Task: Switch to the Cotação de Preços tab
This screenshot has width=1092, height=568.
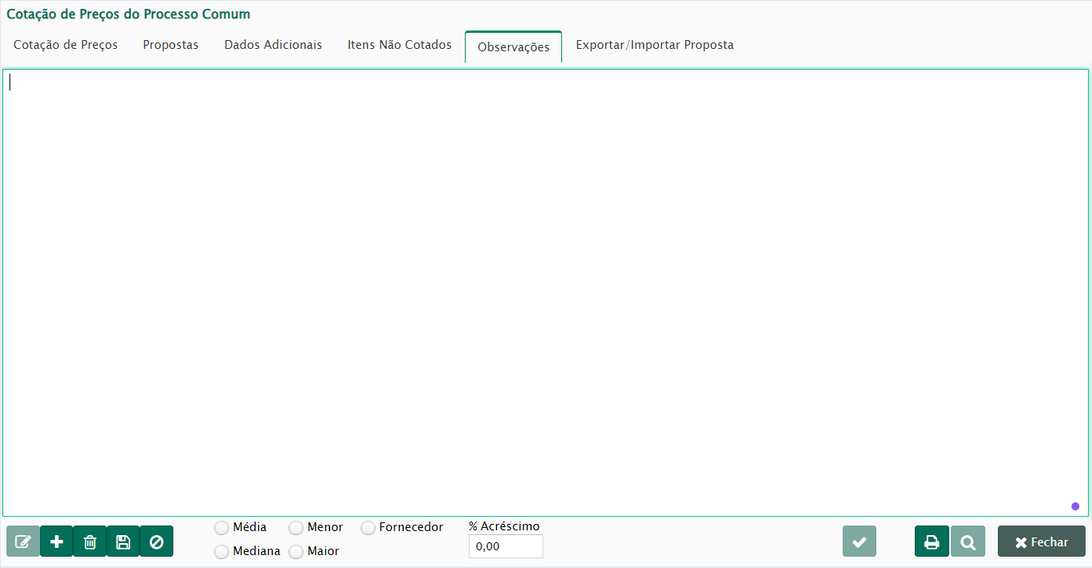Action: point(65,45)
